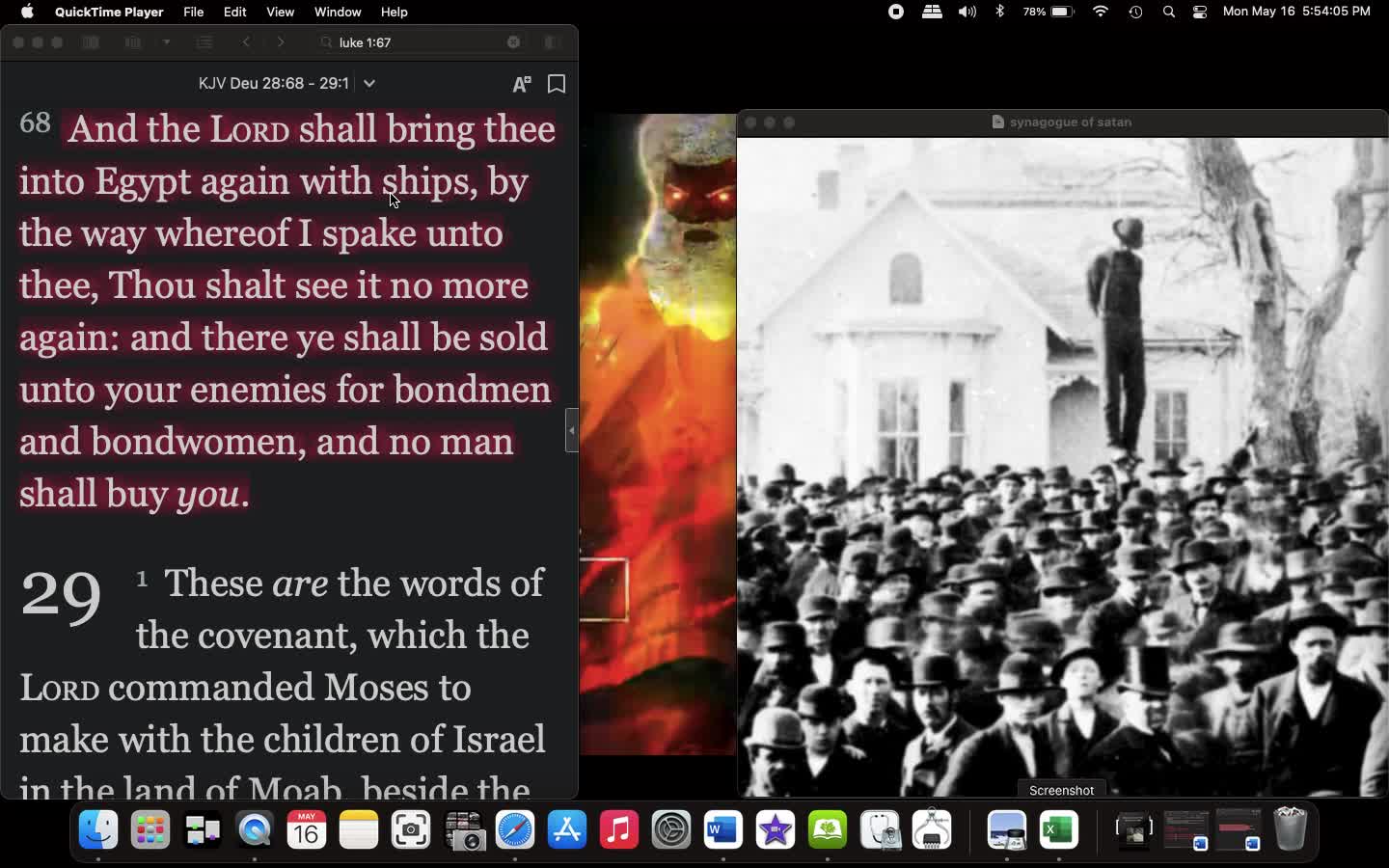Open the Trash in the Dock
This screenshot has width=1389, height=868.
1291,829
